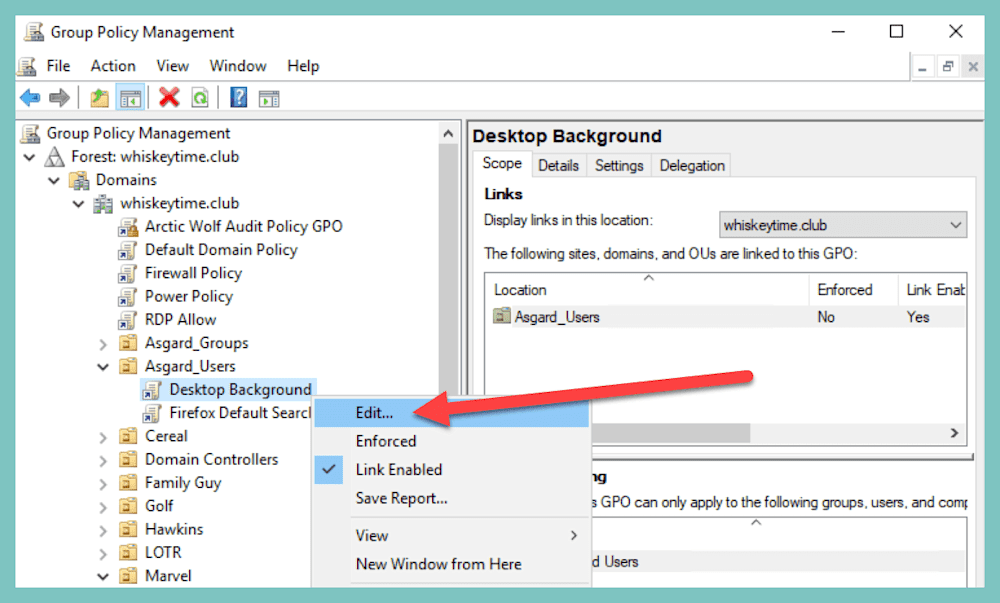Image resolution: width=1000 pixels, height=603 pixels.
Task: Enable Enforced from the context menu
Action: click(x=386, y=441)
